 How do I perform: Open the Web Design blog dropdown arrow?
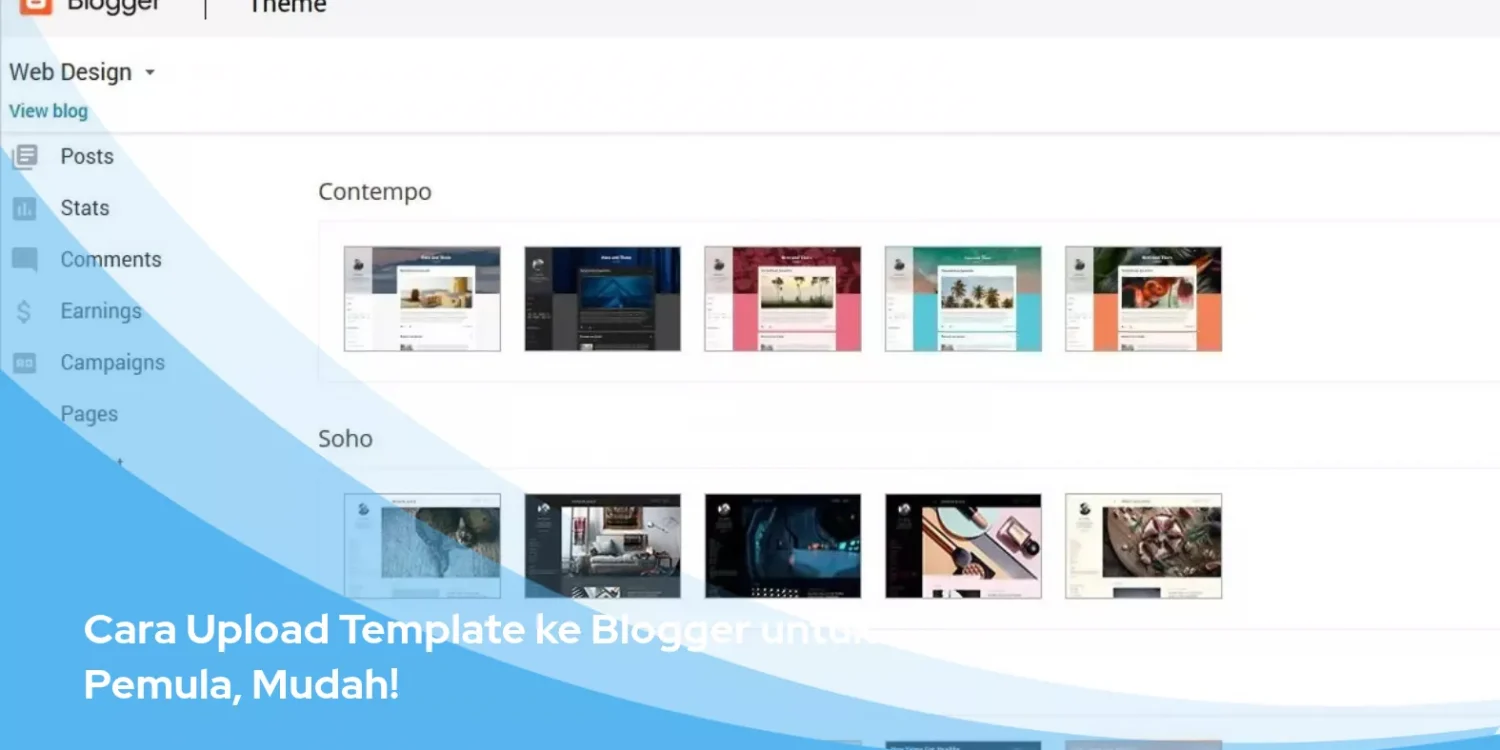click(x=150, y=72)
